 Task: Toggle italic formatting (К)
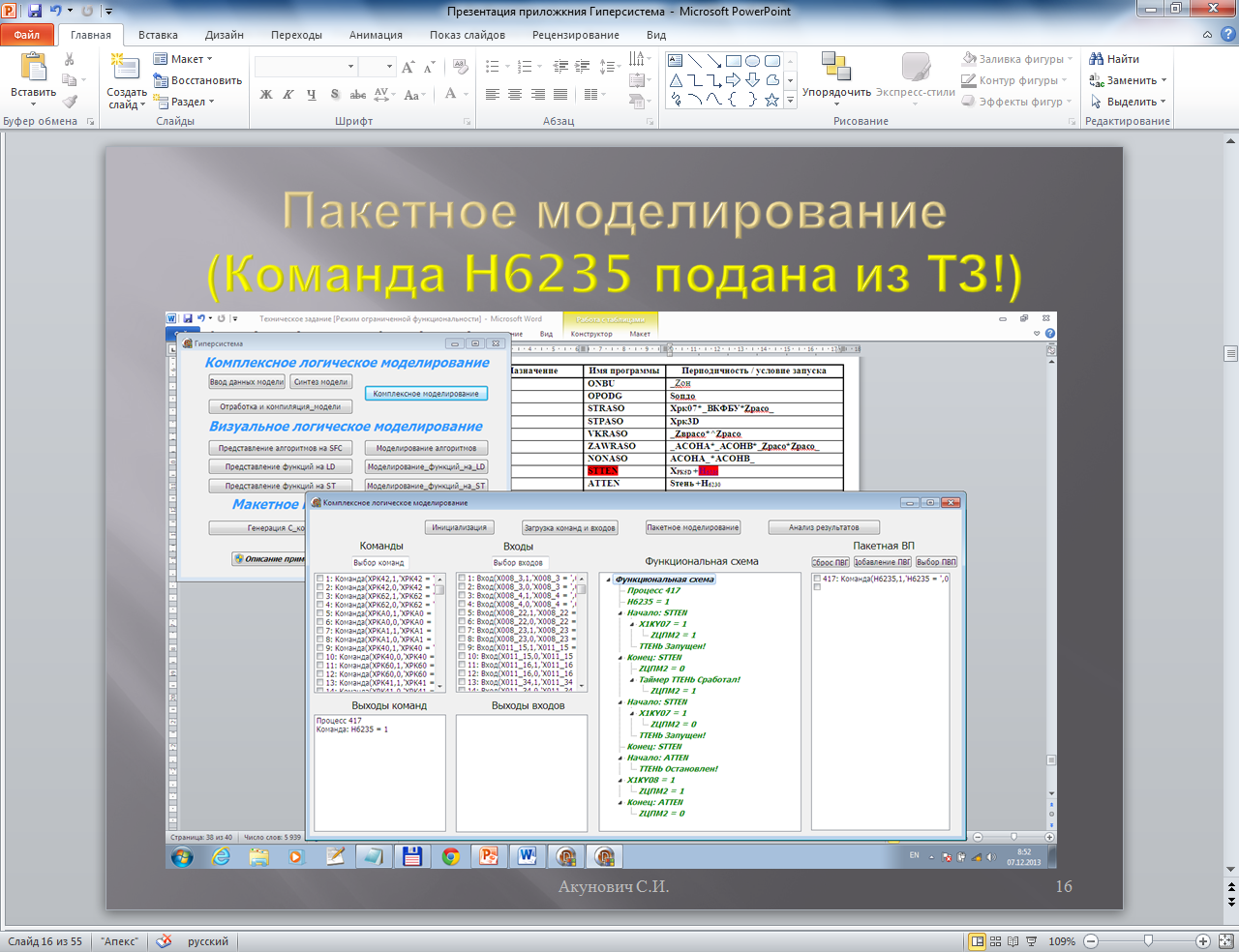(288, 95)
